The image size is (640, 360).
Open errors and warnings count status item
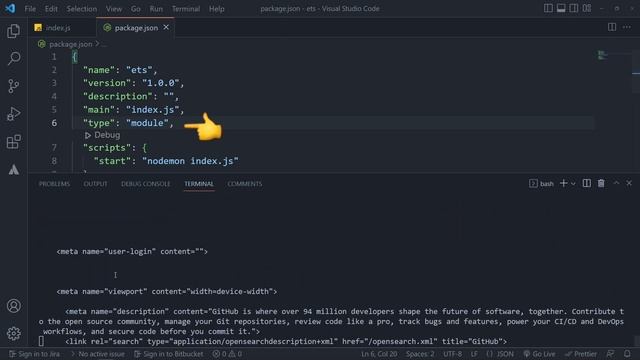coord(227,354)
